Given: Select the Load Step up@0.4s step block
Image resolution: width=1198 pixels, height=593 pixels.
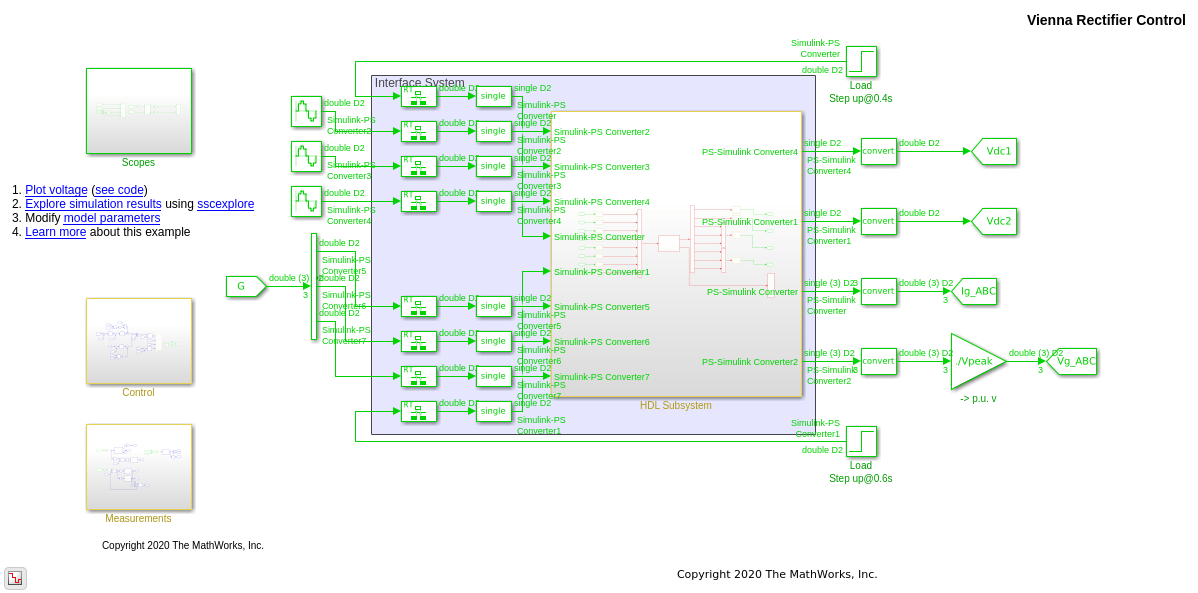Looking at the screenshot, I should [x=861, y=62].
